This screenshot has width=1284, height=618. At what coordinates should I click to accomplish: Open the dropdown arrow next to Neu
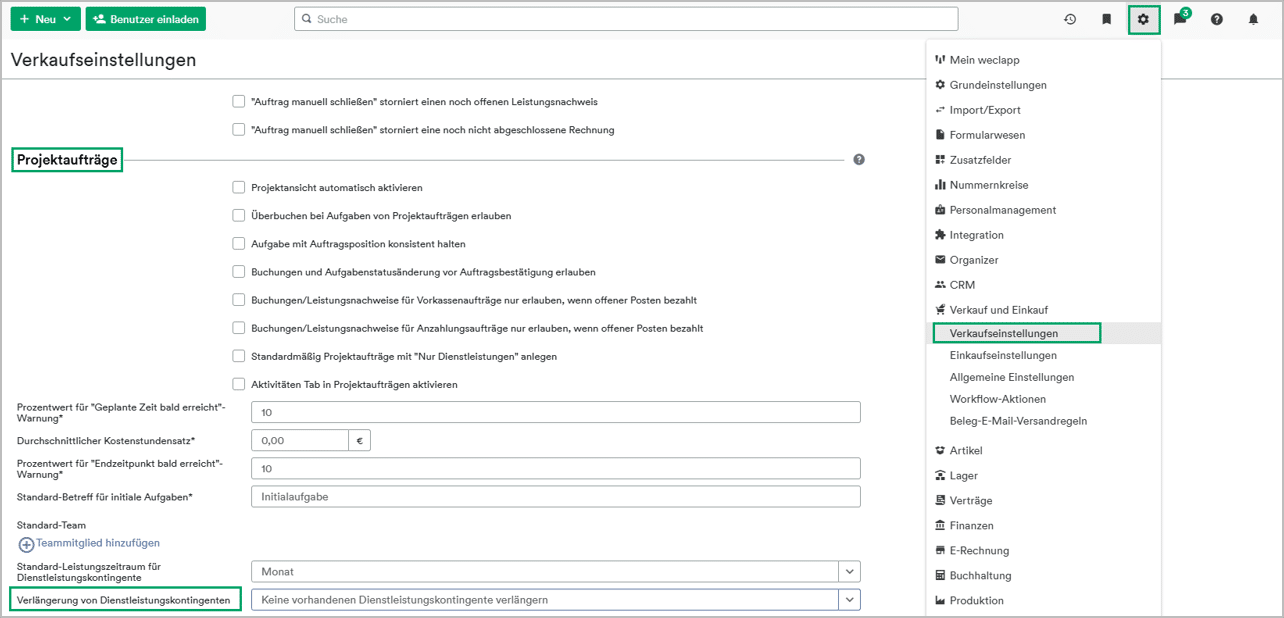pyautogui.click(x=67, y=19)
